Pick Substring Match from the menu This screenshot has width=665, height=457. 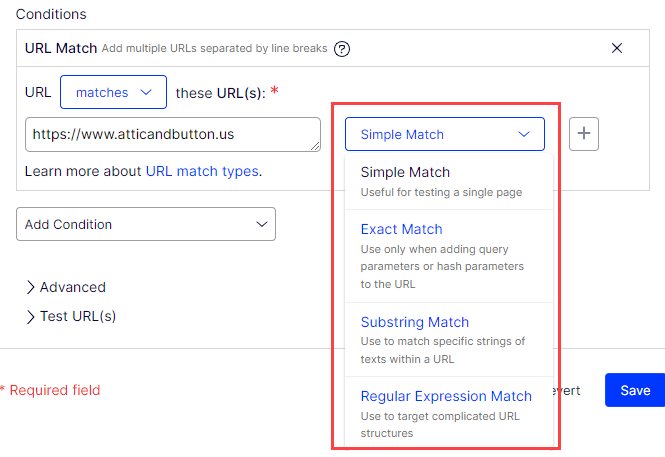(414, 322)
